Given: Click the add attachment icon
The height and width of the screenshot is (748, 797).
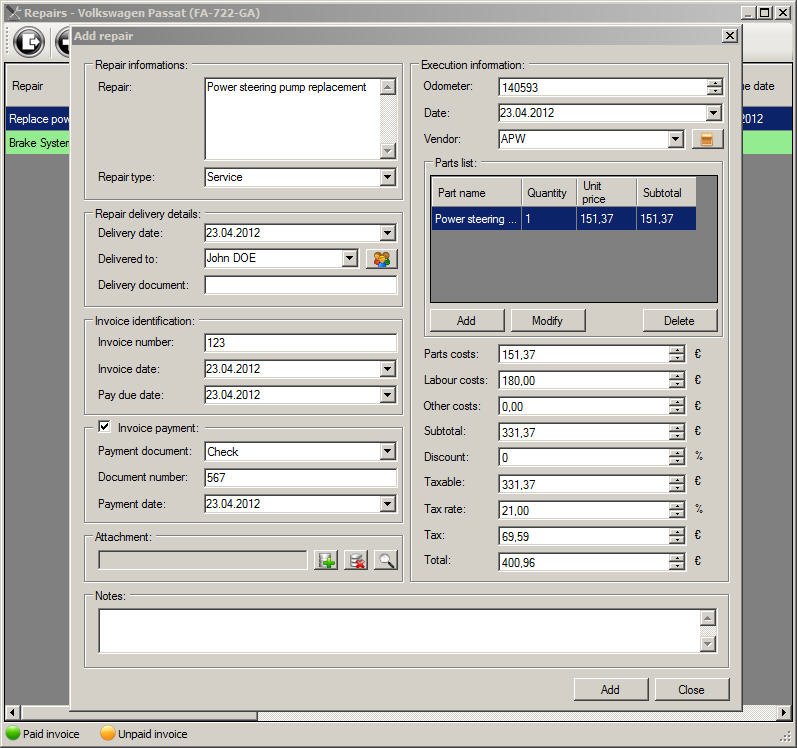Looking at the screenshot, I should pyautogui.click(x=326, y=561).
